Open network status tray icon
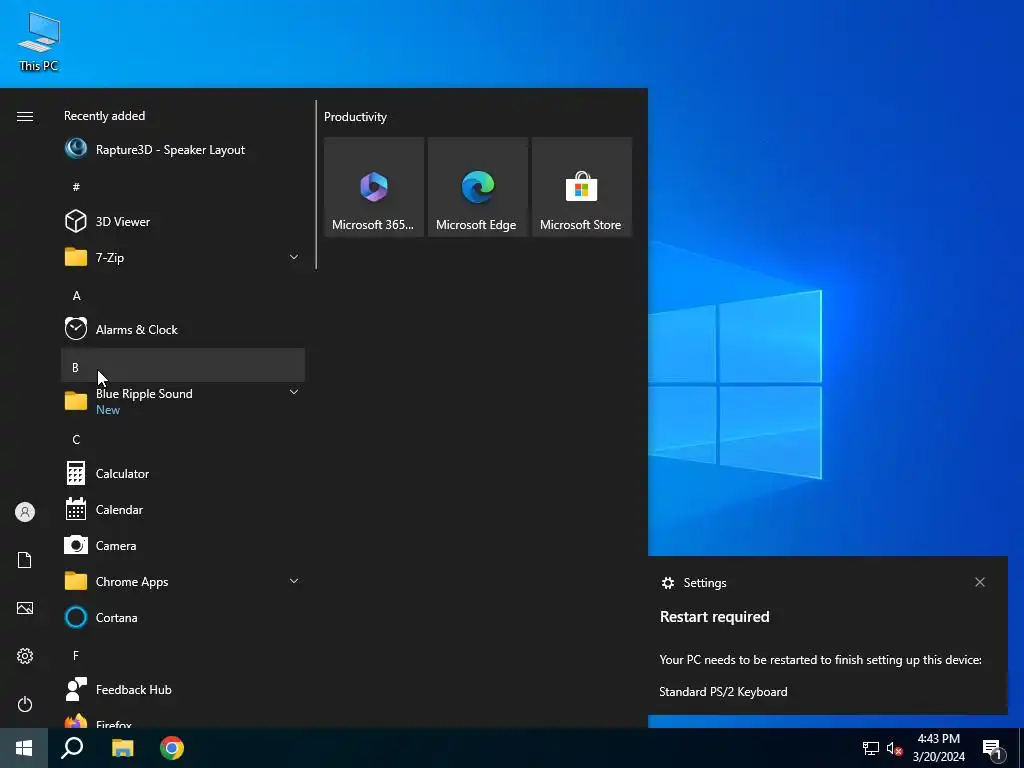This screenshot has width=1024, height=768. (871, 748)
